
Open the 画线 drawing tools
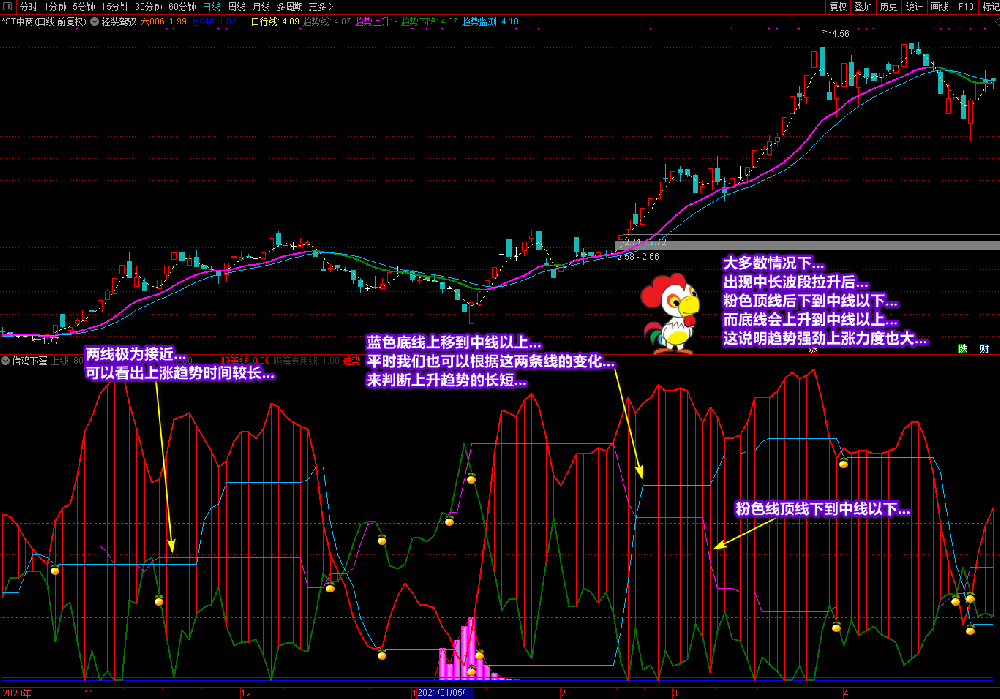coord(940,6)
